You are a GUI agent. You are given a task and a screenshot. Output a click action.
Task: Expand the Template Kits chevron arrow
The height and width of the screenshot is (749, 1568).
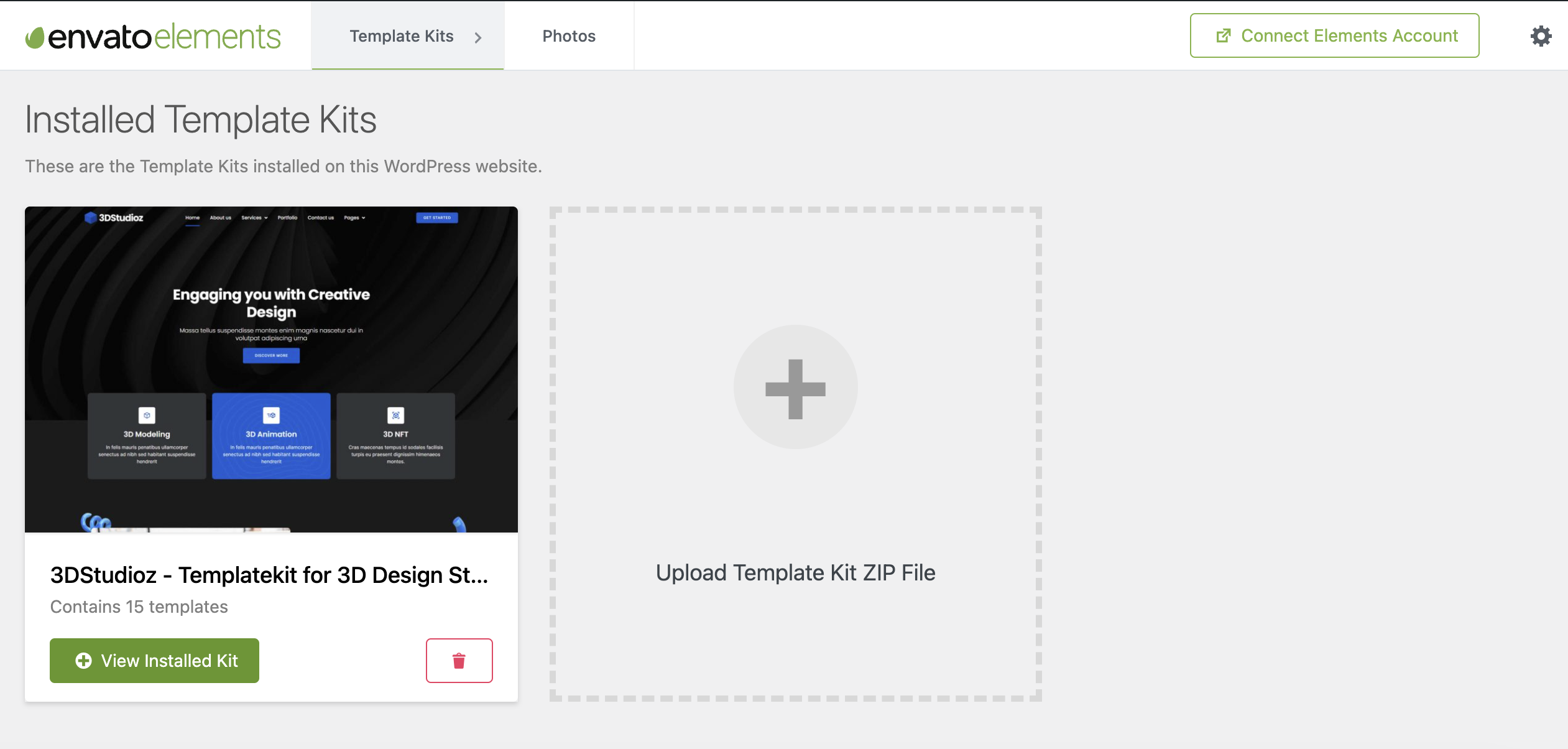click(478, 37)
